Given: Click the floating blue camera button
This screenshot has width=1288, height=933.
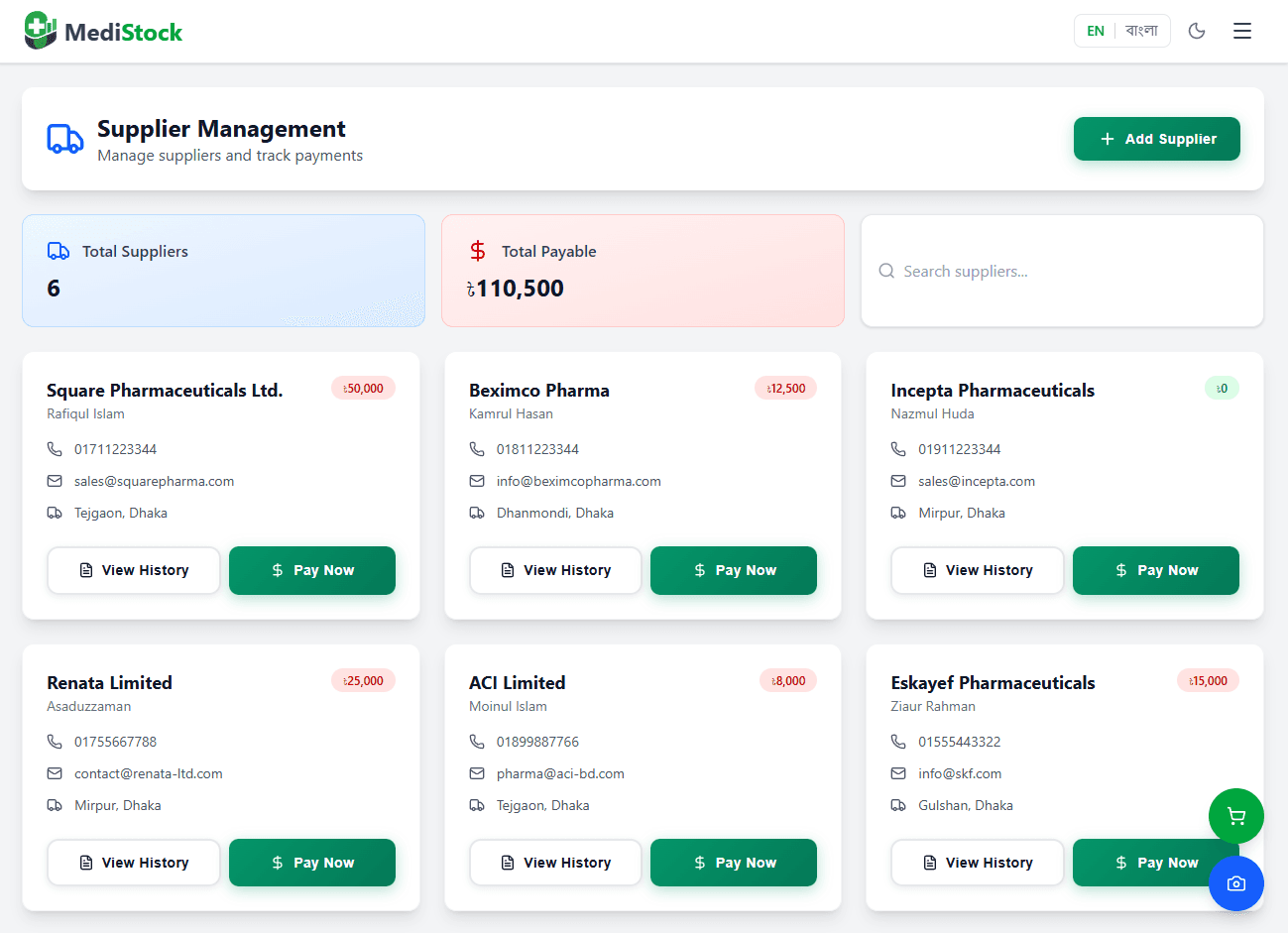Looking at the screenshot, I should tap(1235, 883).
